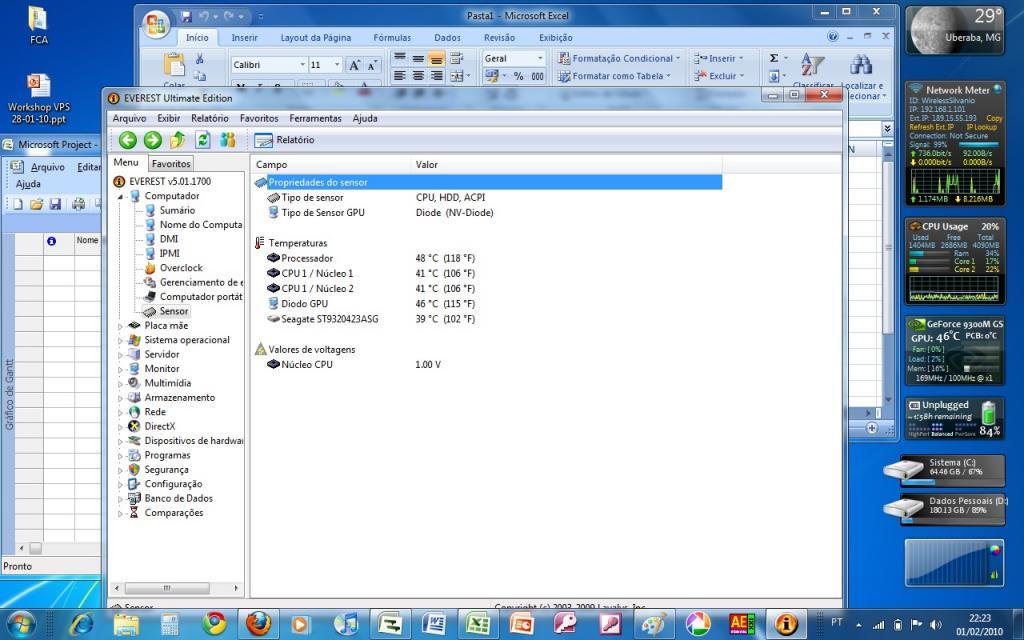Click Formatação Condicional in Excel
Image resolution: width=1024 pixels, height=640 pixels.
pos(619,58)
